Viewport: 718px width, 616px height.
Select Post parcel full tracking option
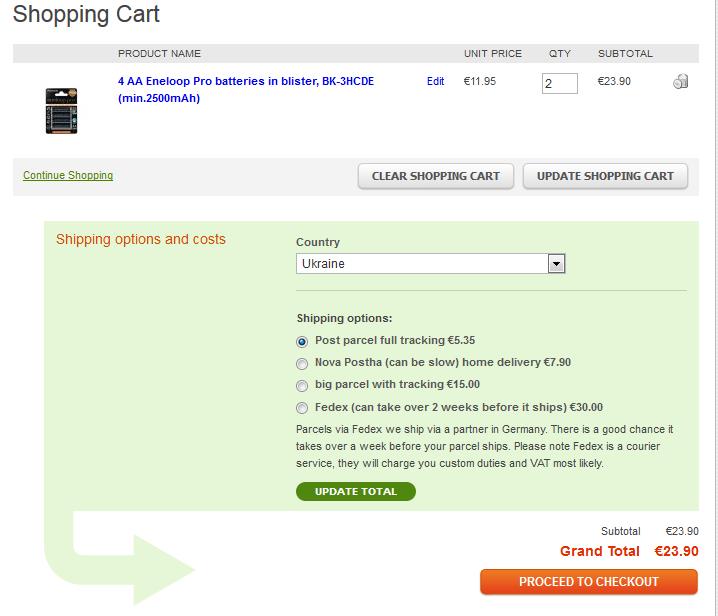[302, 341]
